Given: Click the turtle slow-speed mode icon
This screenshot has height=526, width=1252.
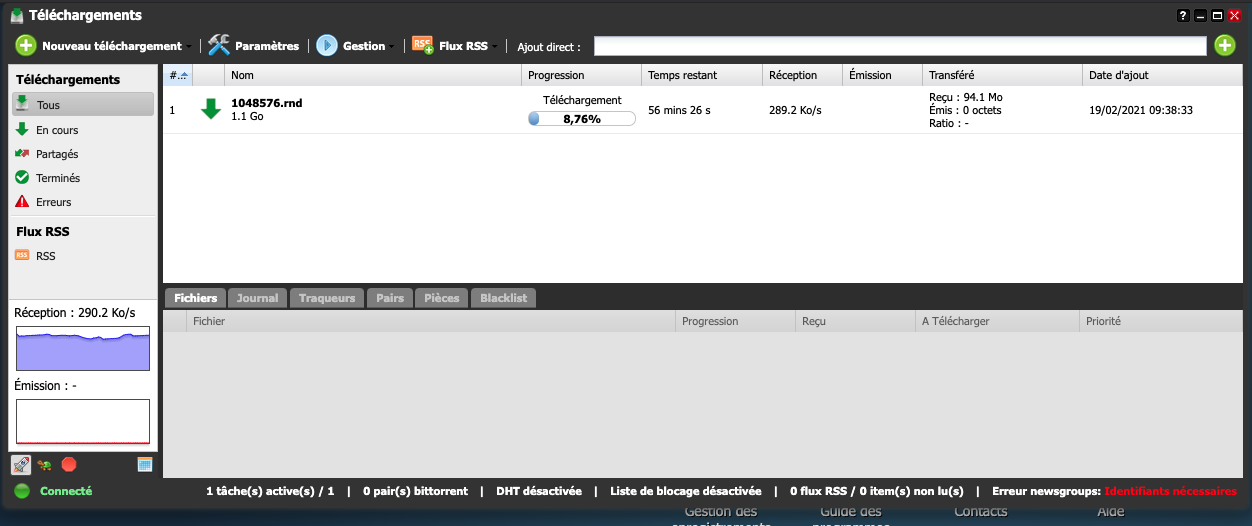Looking at the screenshot, I should coord(44,464).
